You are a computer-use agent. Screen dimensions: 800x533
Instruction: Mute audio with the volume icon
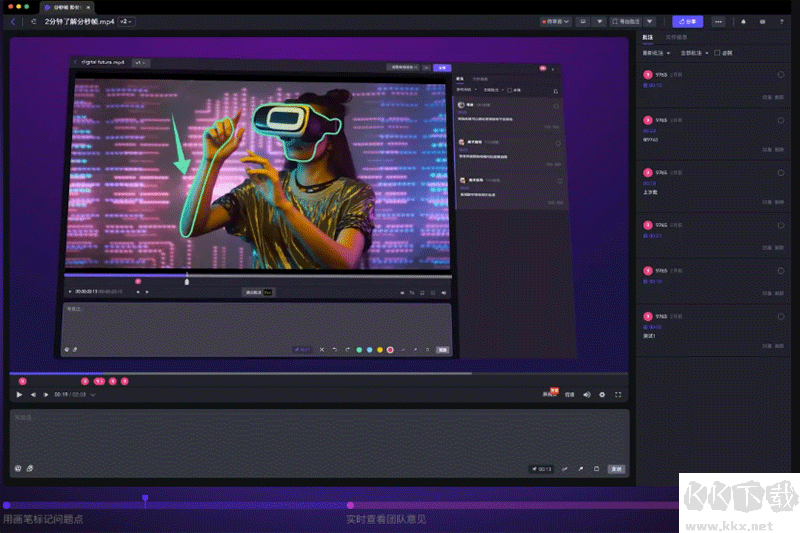point(587,395)
